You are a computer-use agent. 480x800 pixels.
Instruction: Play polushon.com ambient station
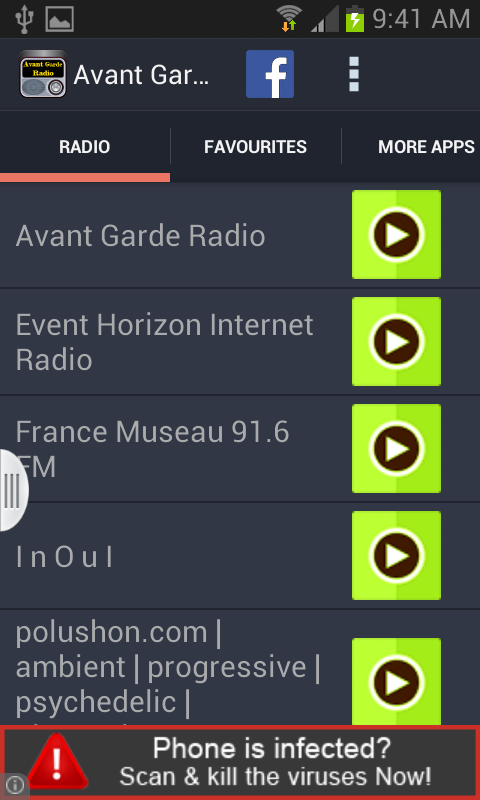tap(396, 682)
